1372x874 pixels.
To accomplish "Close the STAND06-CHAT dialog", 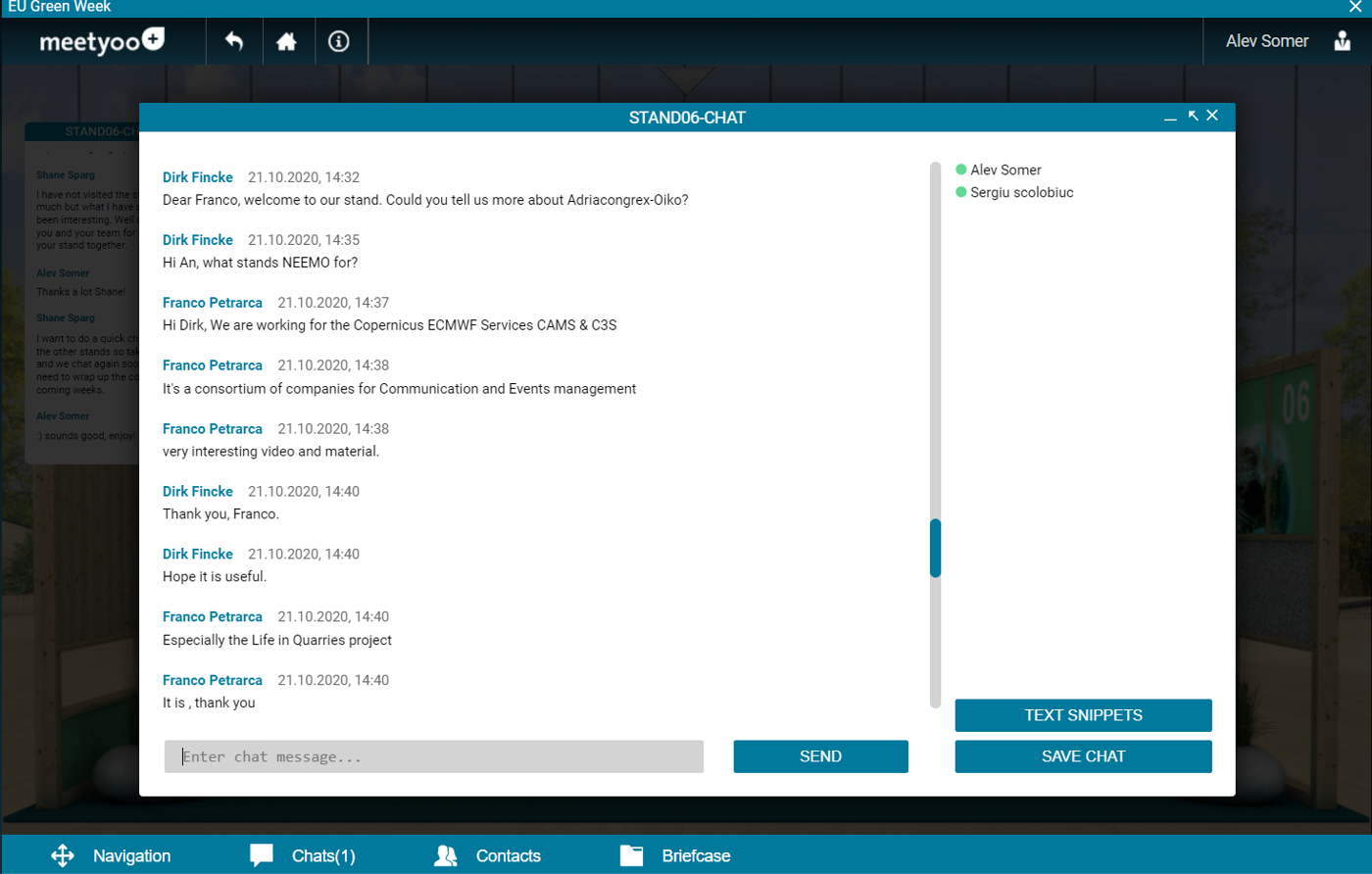I will point(1212,116).
